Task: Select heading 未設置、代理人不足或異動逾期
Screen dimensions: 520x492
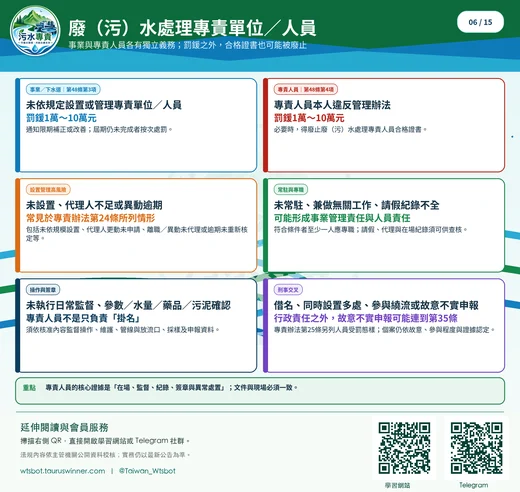Action: click(x=94, y=205)
